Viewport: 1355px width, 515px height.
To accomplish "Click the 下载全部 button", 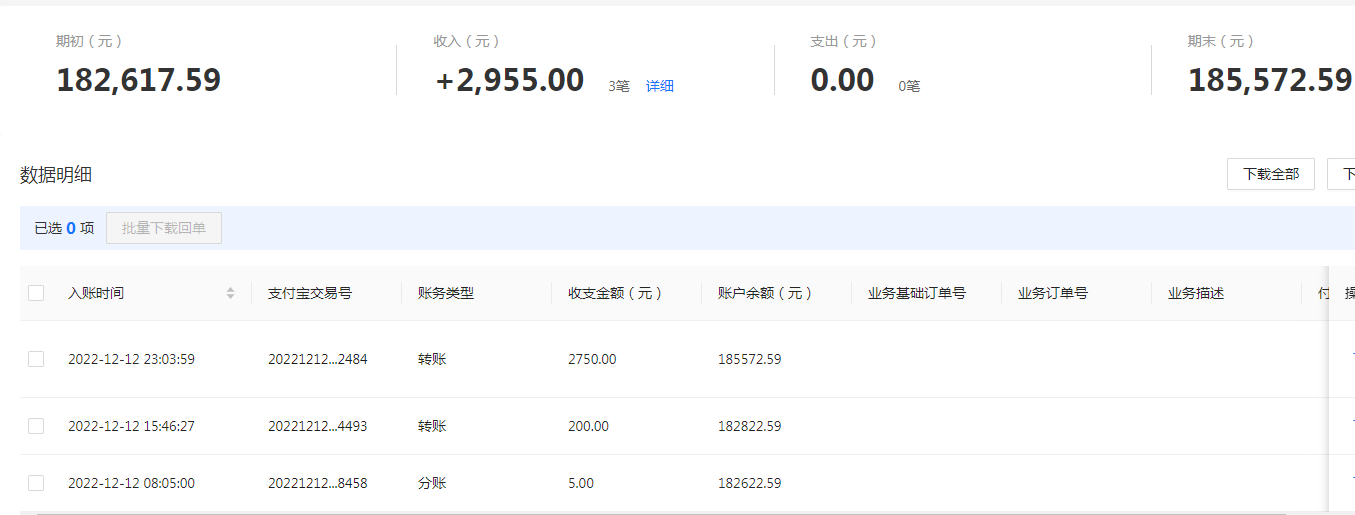I will [1271, 174].
